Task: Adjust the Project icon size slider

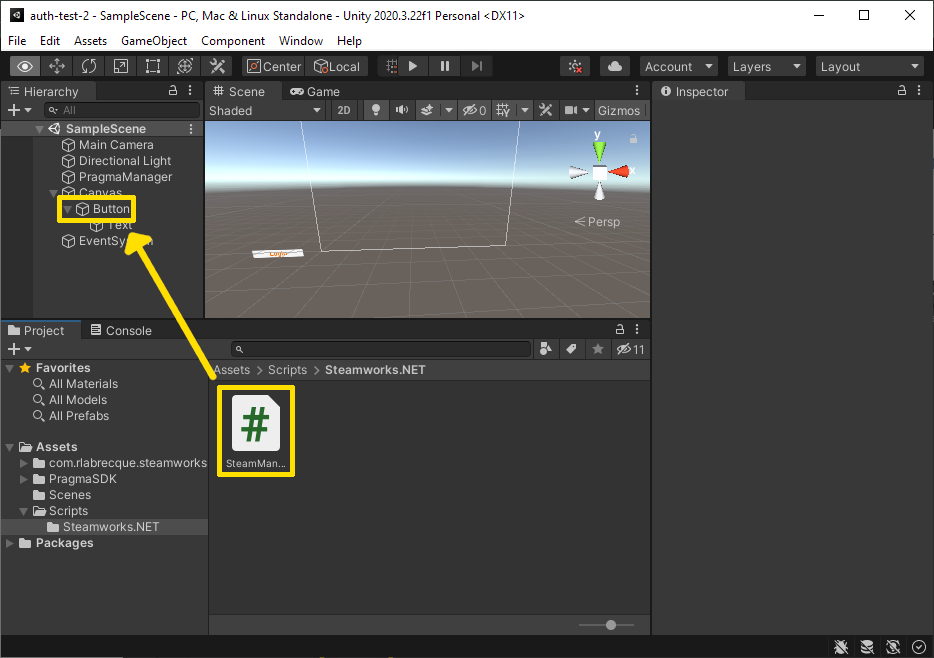Action: click(611, 625)
